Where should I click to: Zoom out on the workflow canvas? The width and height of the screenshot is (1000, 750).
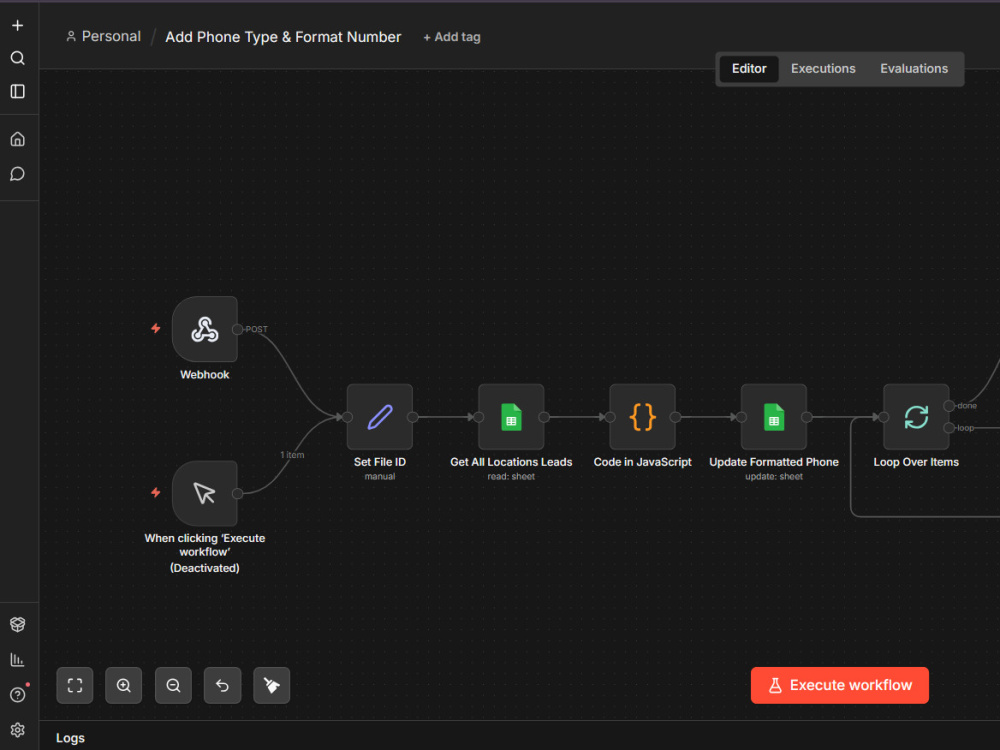[x=173, y=686]
